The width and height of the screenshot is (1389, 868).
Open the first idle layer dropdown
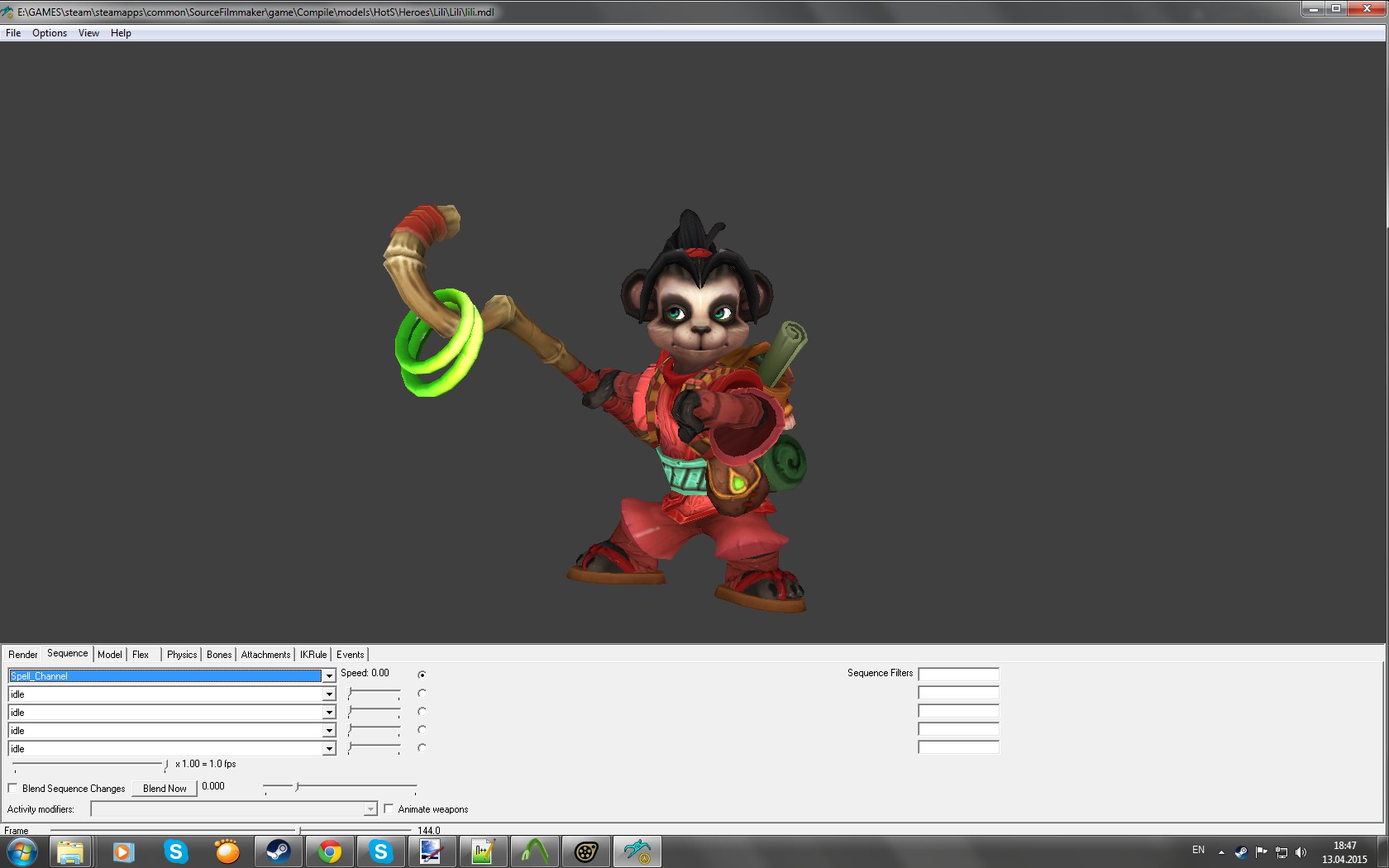[x=329, y=694]
